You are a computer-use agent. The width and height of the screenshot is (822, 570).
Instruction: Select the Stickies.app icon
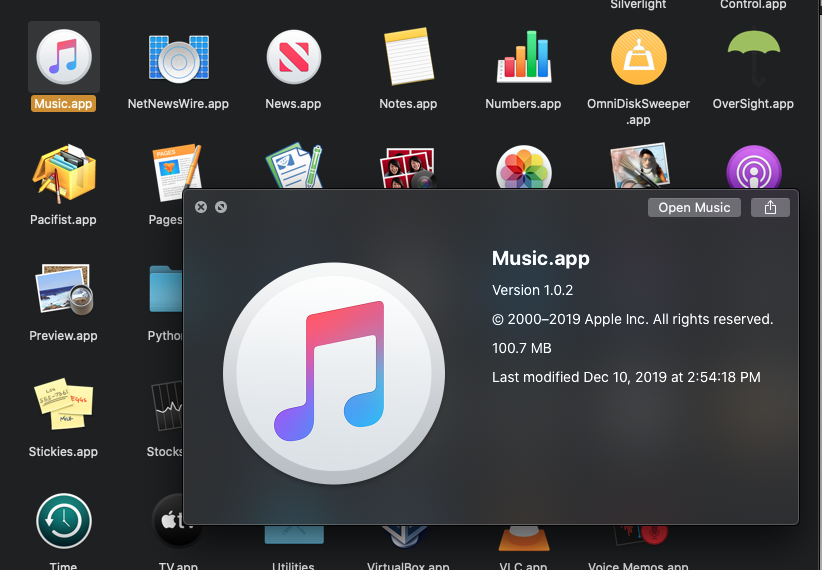click(64, 404)
